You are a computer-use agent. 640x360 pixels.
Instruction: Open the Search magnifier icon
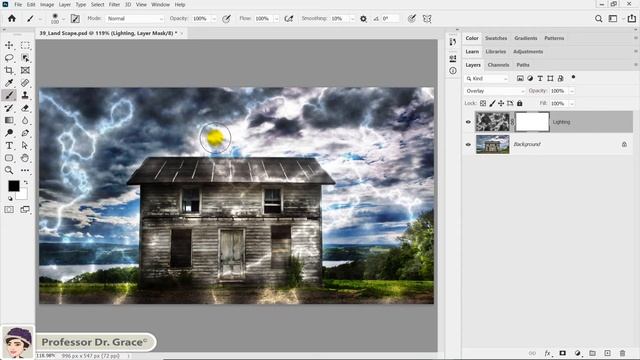[x=598, y=19]
